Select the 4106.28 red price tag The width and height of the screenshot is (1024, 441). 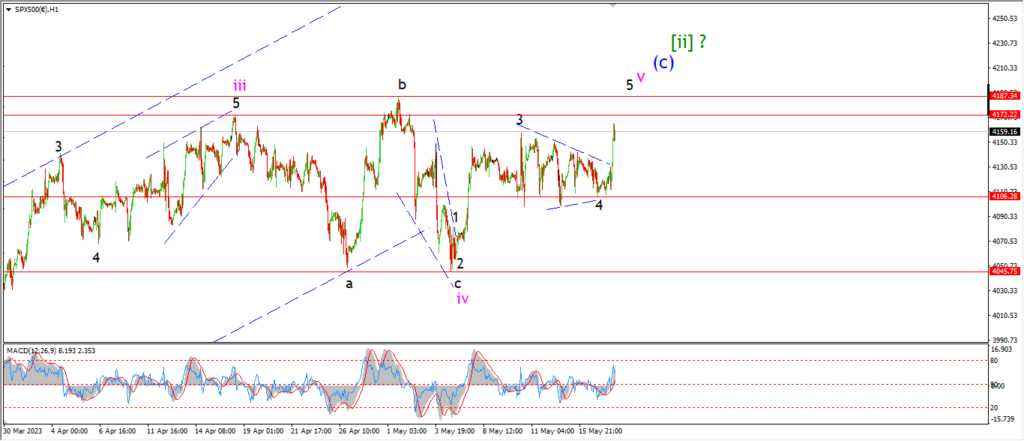coord(1004,196)
